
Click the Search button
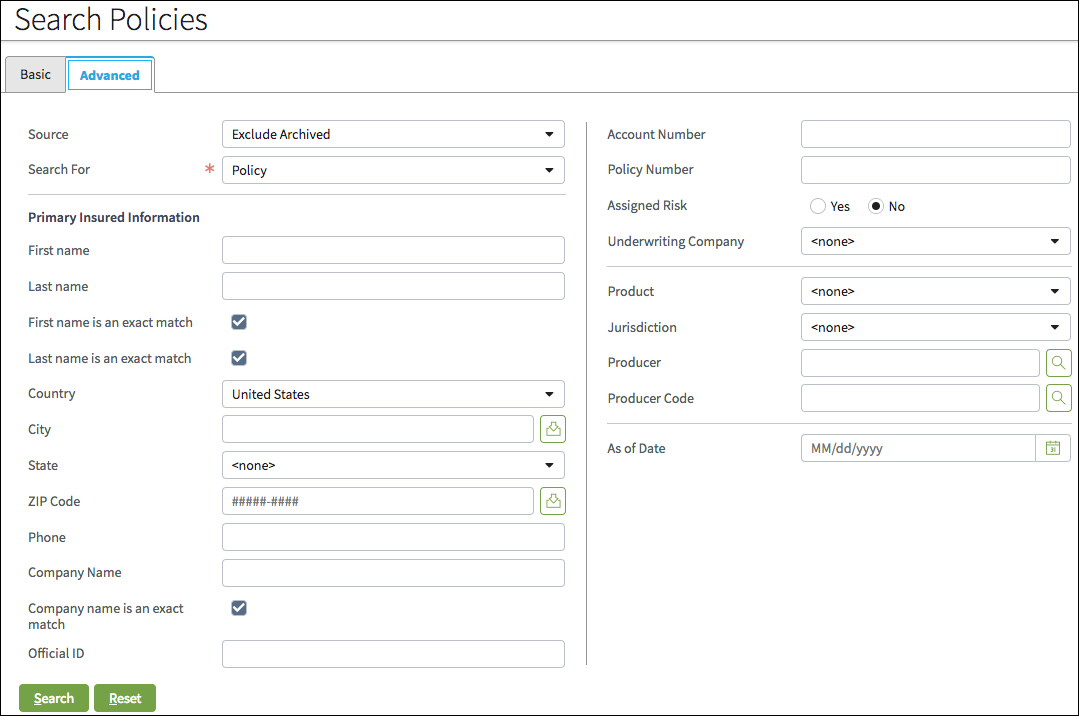click(x=53, y=697)
